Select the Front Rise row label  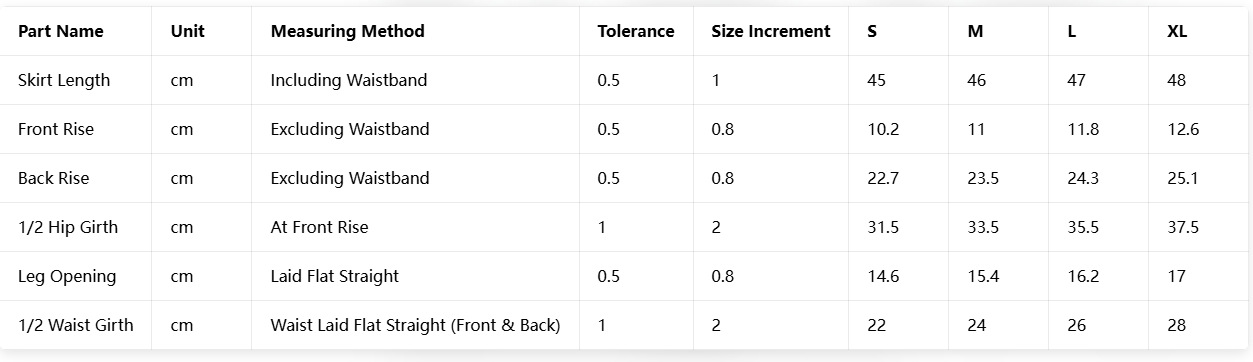tap(56, 129)
